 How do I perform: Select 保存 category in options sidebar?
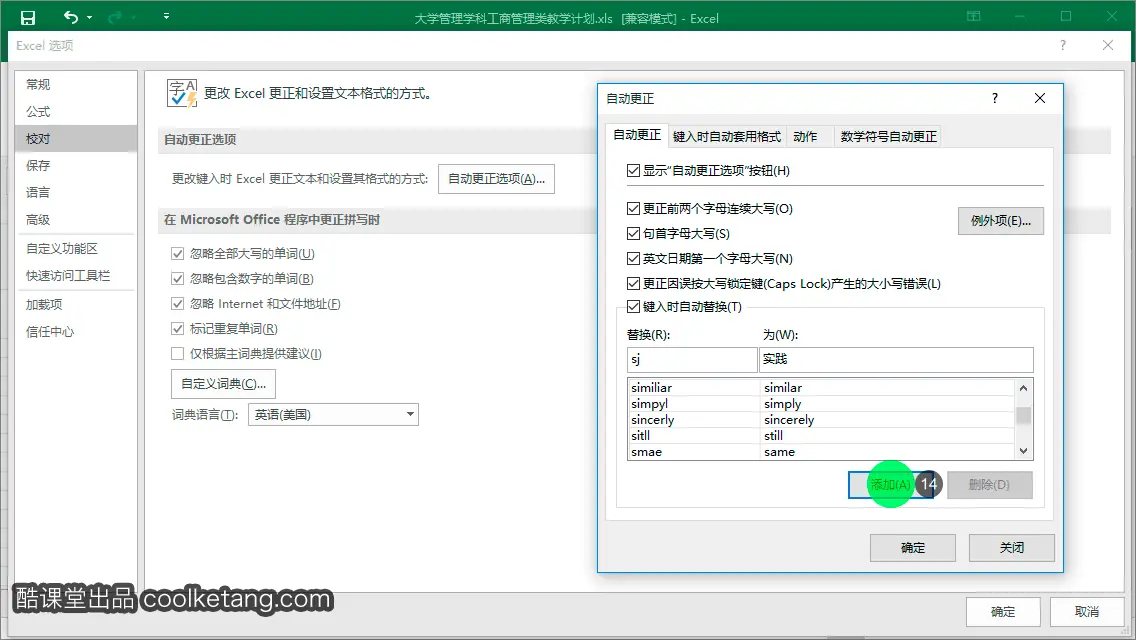pos(76,165)
